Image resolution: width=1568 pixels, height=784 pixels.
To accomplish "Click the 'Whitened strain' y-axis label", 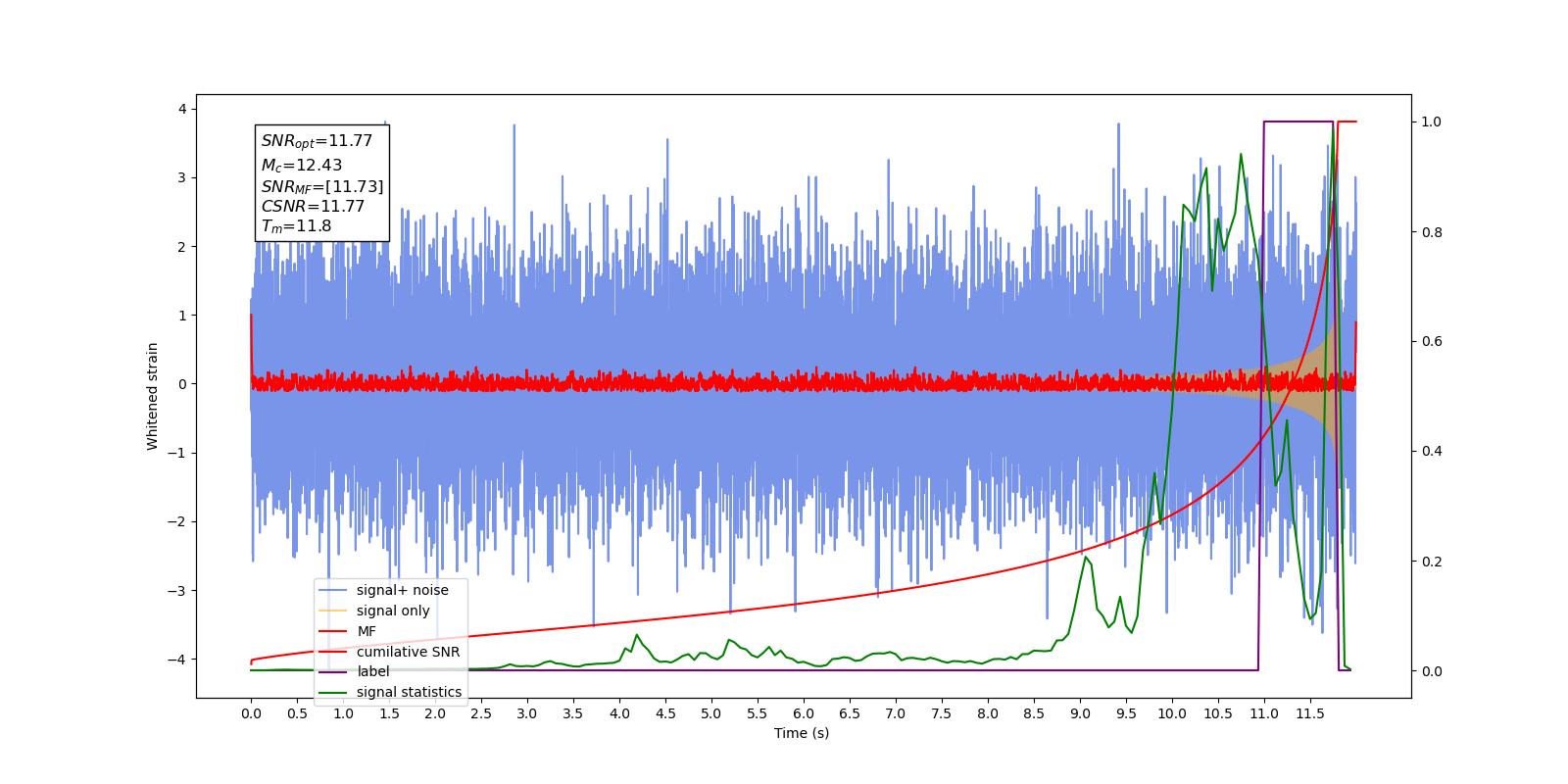I will [152, 396].
